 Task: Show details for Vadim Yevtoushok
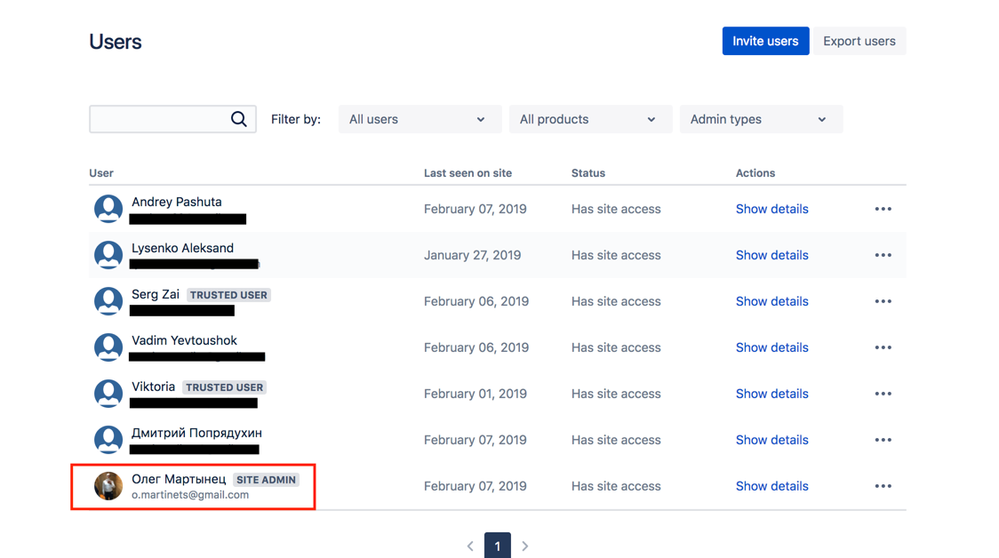pos(772,347)
